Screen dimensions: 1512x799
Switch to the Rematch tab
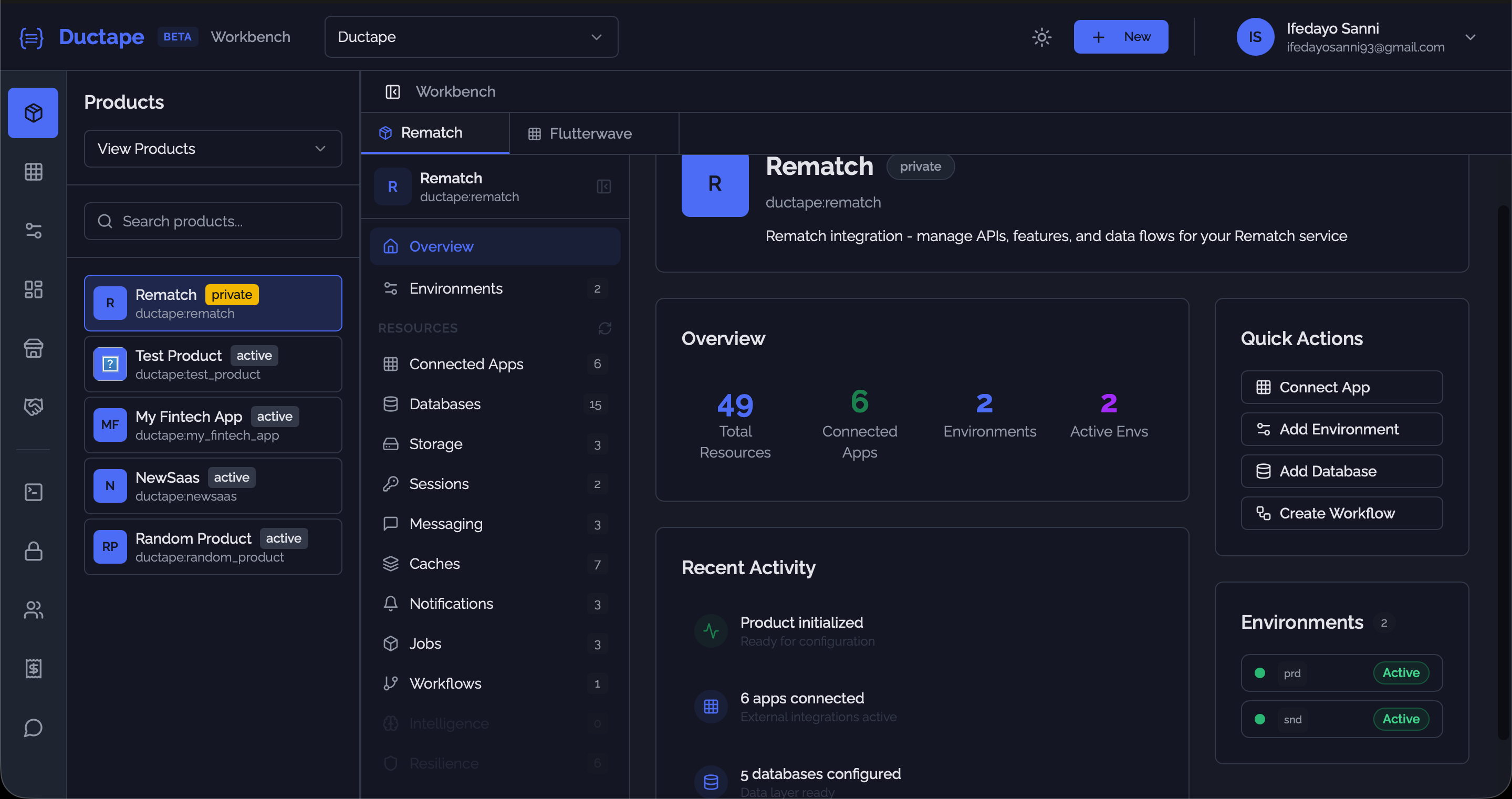tap(435, 133)
